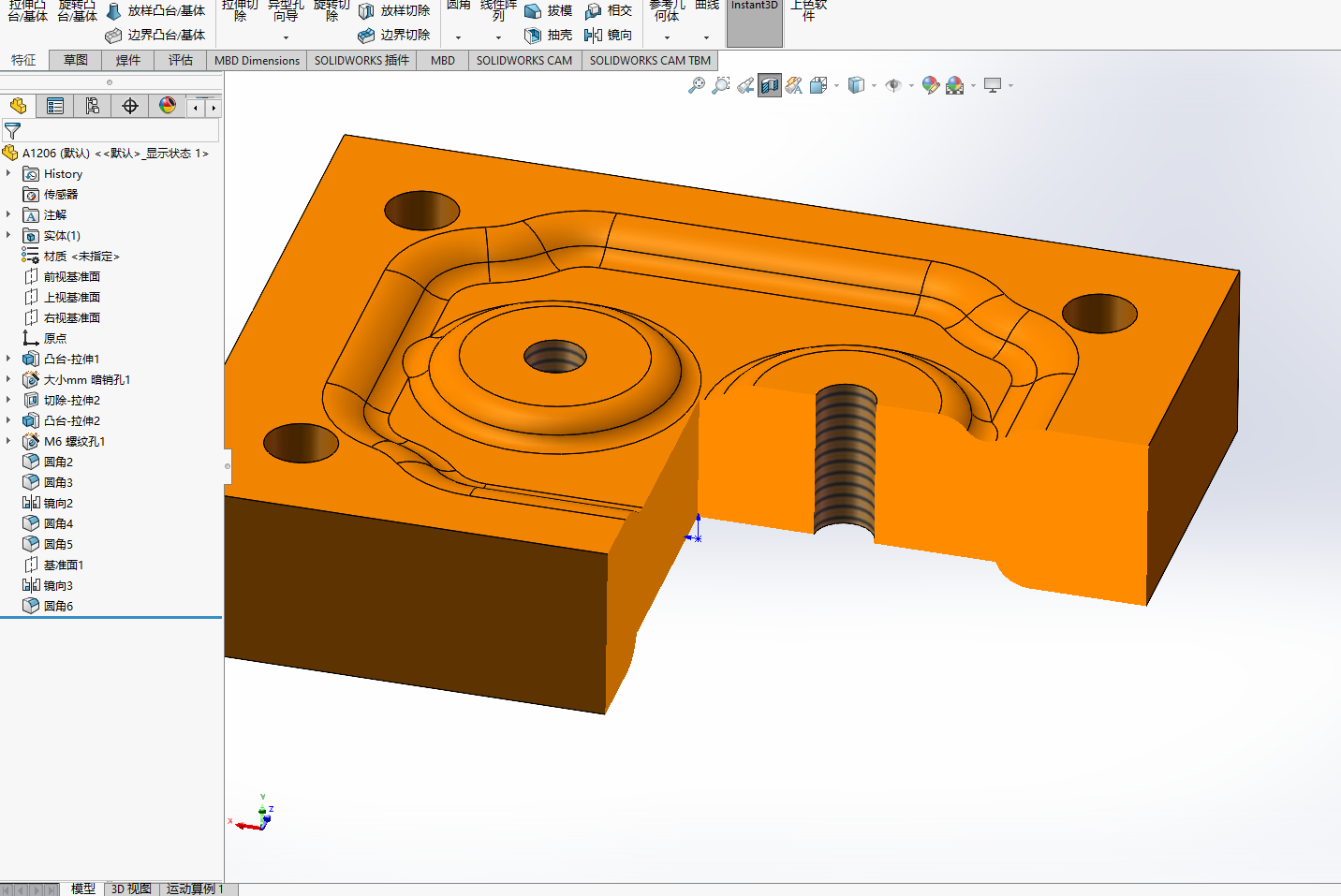Expand the M6 螺纹孔1 feature node
Viewport: 1341px width, 896px height.
click(x=8, y=441)
